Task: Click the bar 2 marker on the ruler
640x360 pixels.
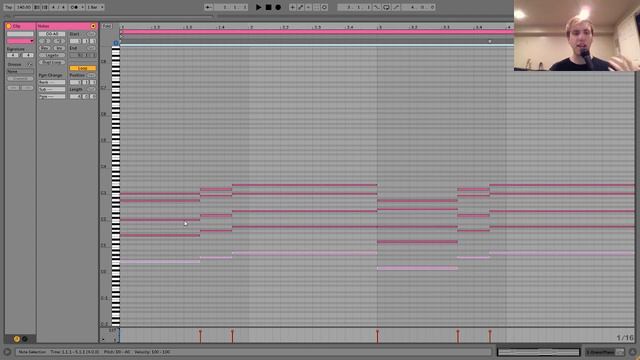Action: [252, 27]
